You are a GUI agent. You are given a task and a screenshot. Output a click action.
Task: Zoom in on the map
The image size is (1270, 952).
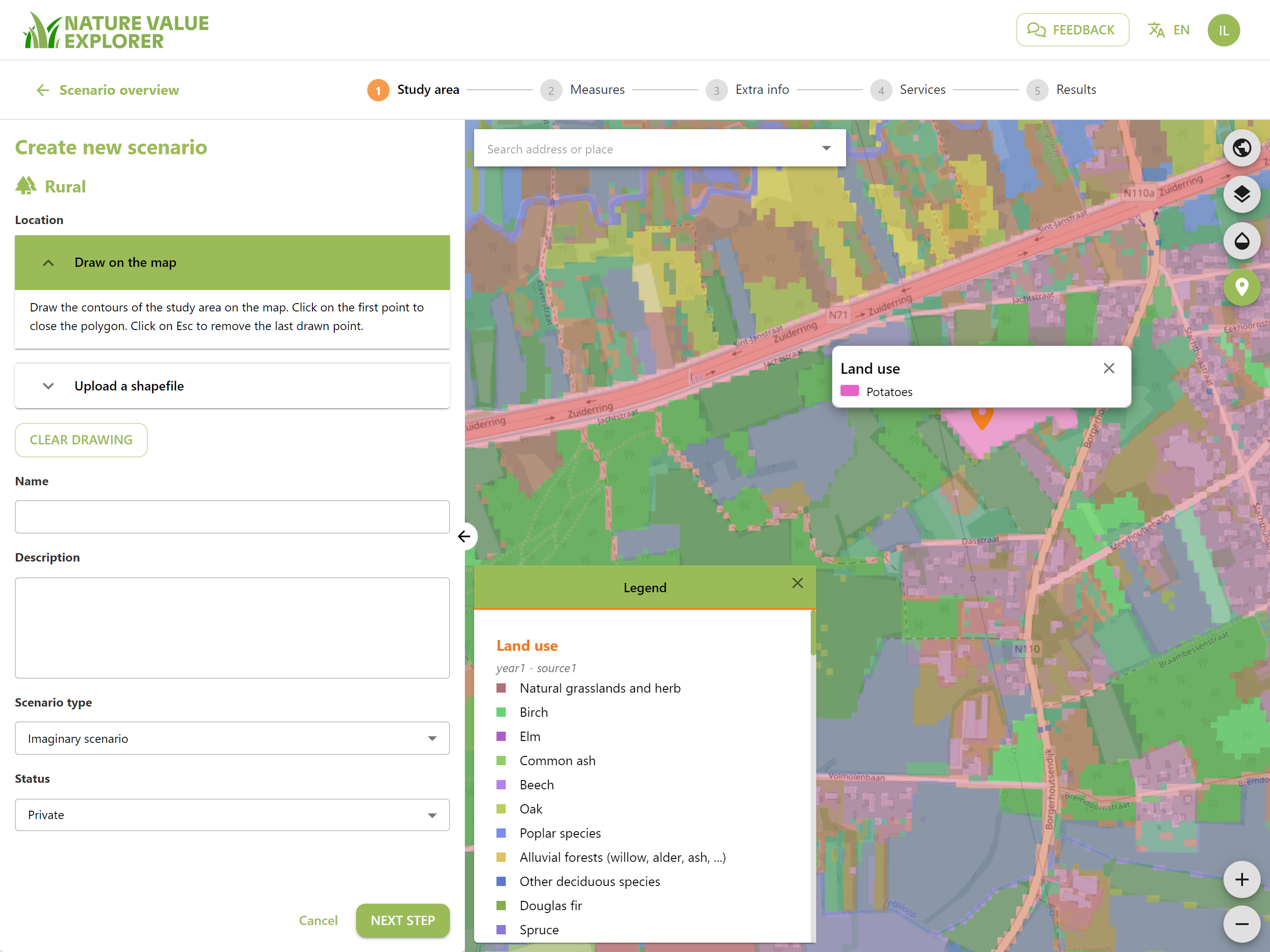coord(1241,879)
